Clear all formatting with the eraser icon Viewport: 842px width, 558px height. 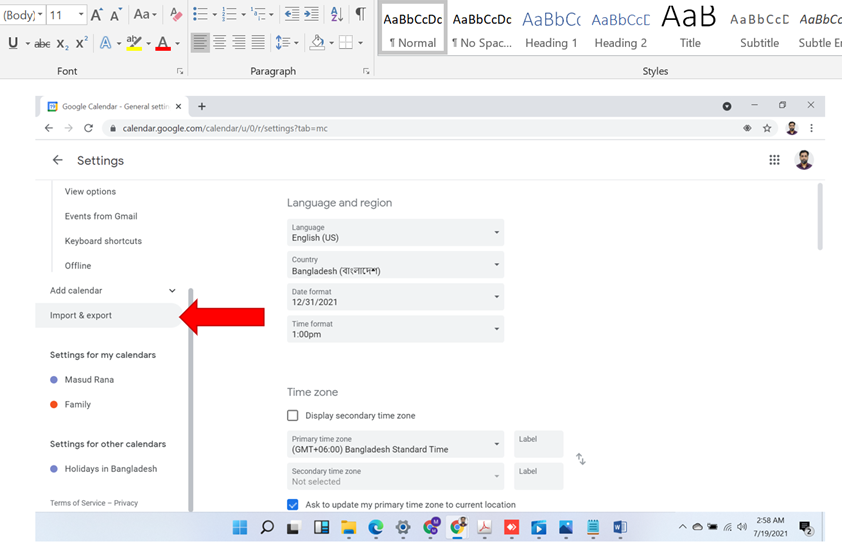tap(176, 15)
